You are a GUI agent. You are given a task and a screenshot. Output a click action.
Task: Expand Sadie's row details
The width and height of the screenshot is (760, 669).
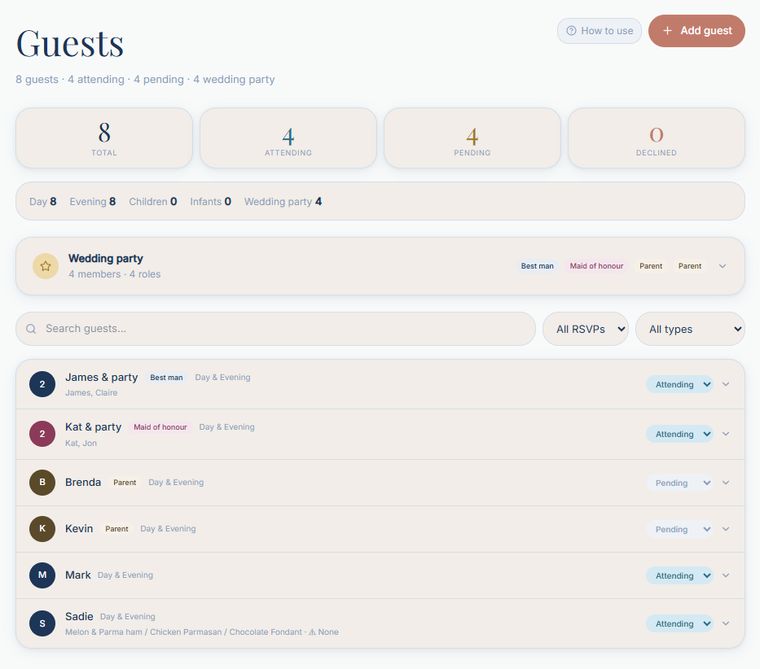point(726,623)
